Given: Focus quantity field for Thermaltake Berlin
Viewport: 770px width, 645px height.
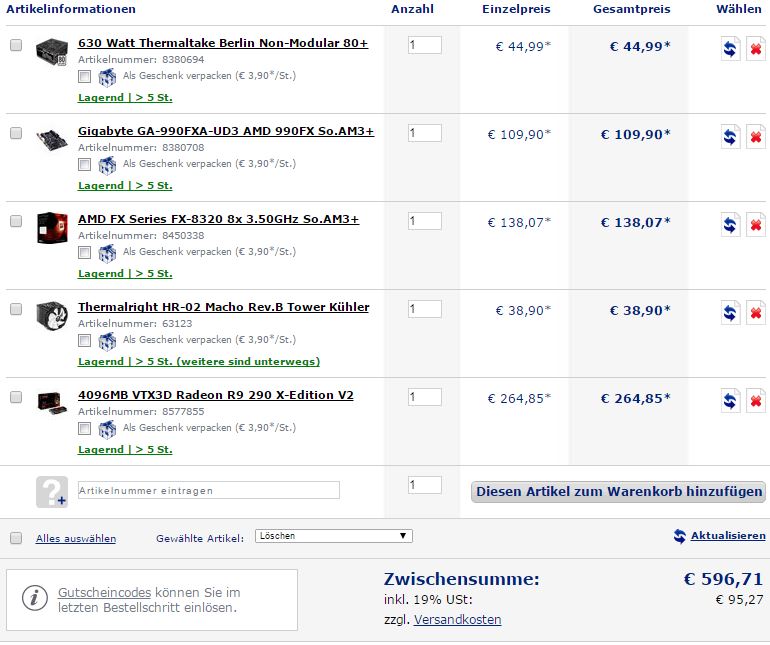Looking at the screenshot, I should point(425,45).
